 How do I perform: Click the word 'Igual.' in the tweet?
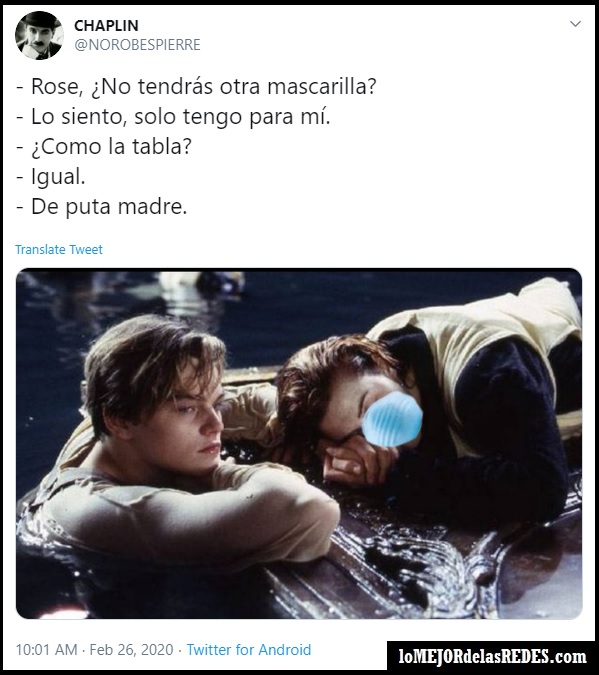click(x=58, y=177)
